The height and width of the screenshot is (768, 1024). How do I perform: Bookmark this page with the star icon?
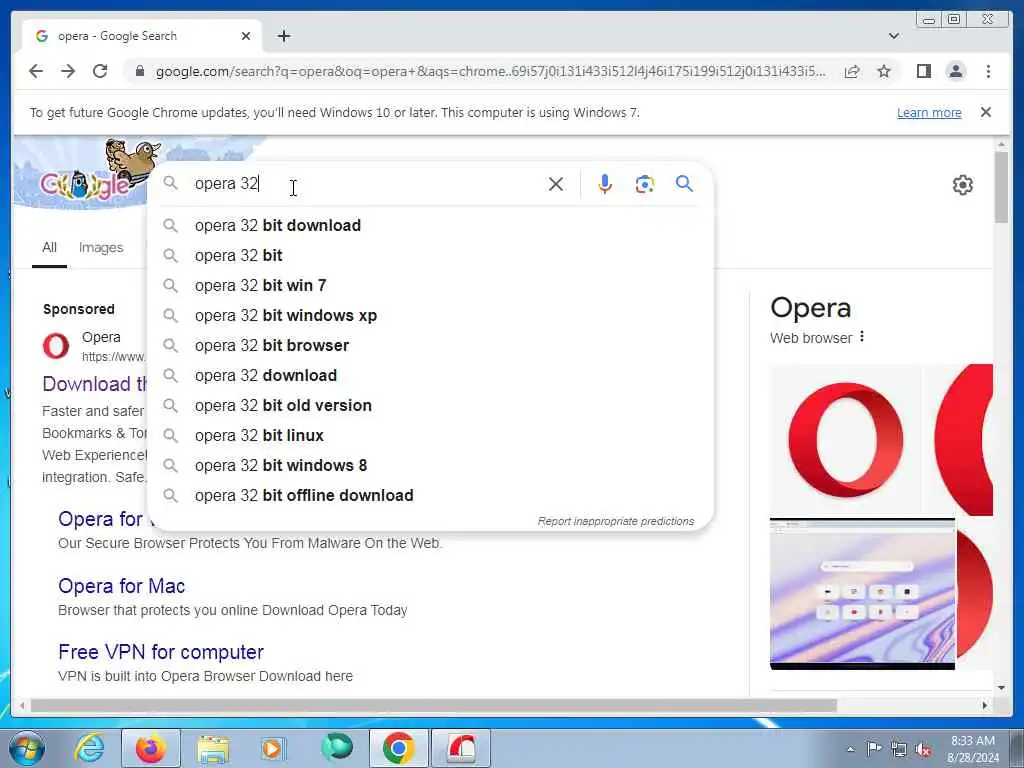click(884, 71)
